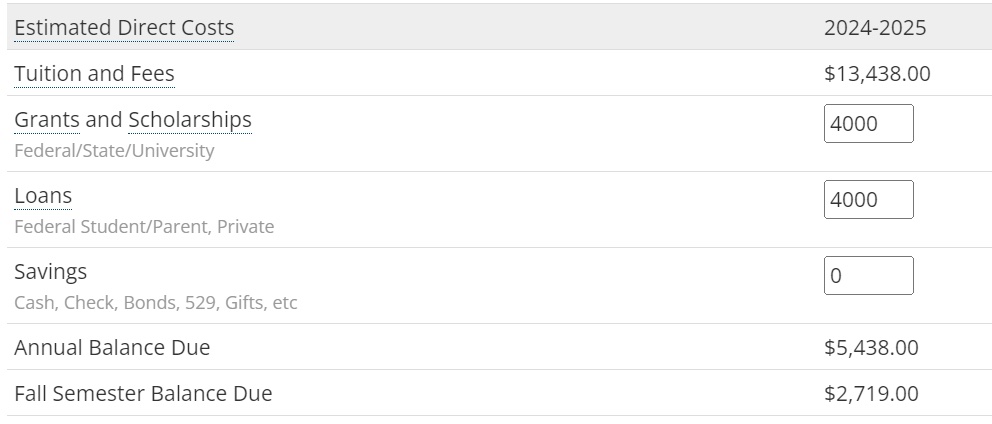This screenshot has height=424, width=992.
Task: Click the Annual Balance Due label
Action: point(112,347)
